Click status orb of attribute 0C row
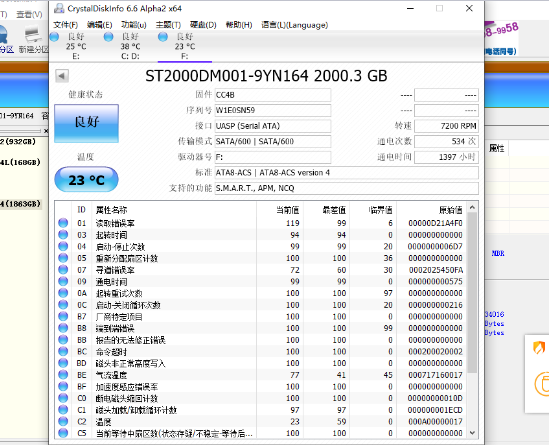Screen dimensions: 549x445 [63, 305]
